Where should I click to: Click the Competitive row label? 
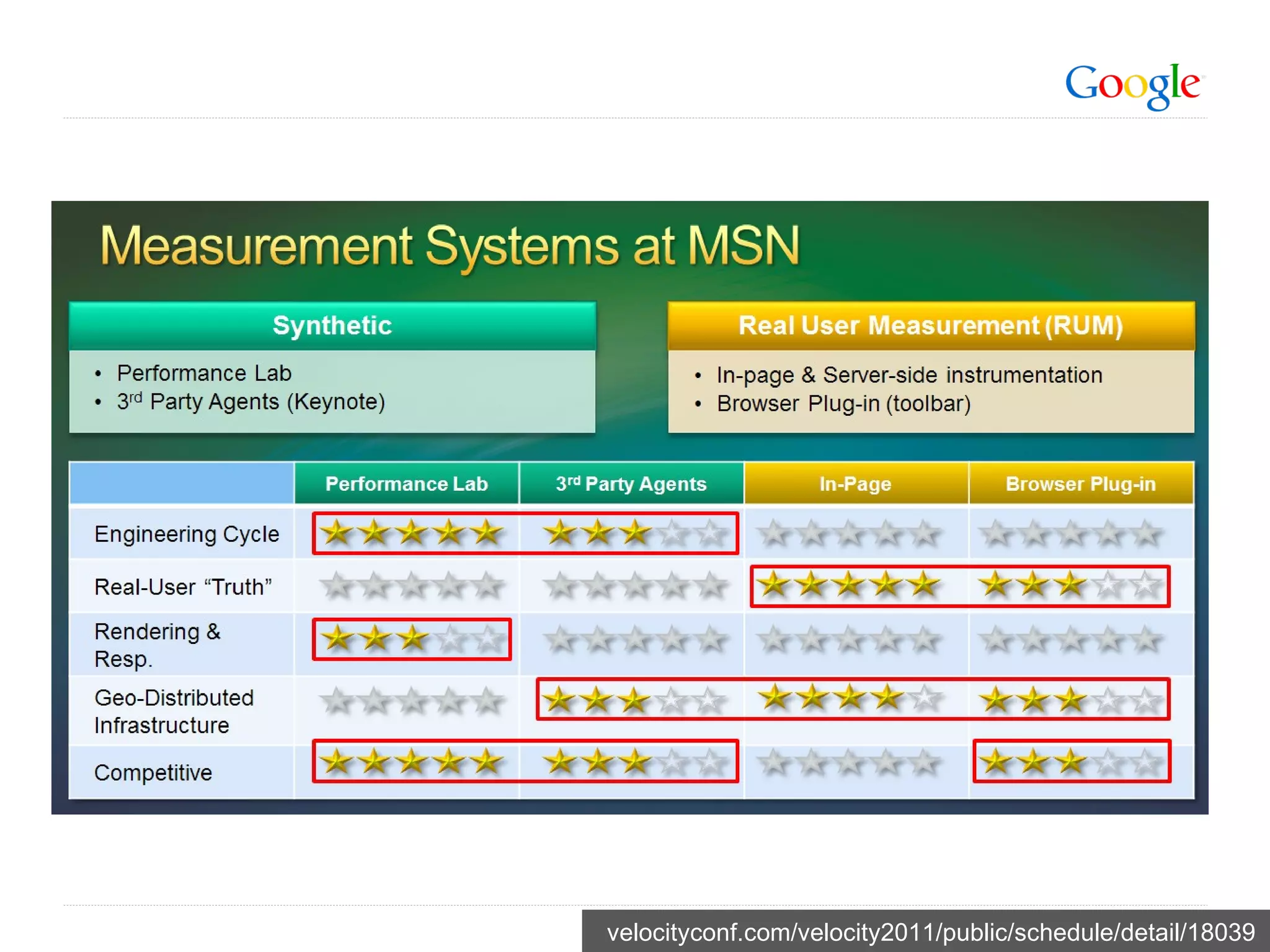[153, 773]
